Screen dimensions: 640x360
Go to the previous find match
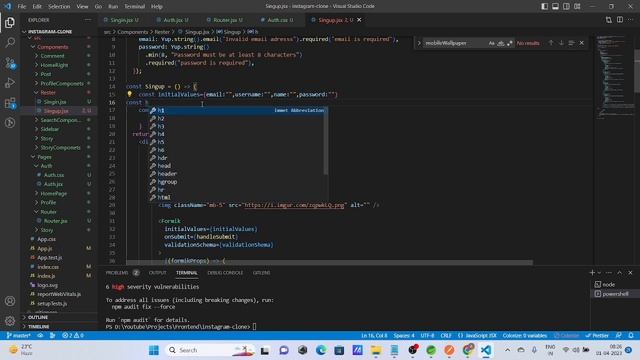[551, 43]
